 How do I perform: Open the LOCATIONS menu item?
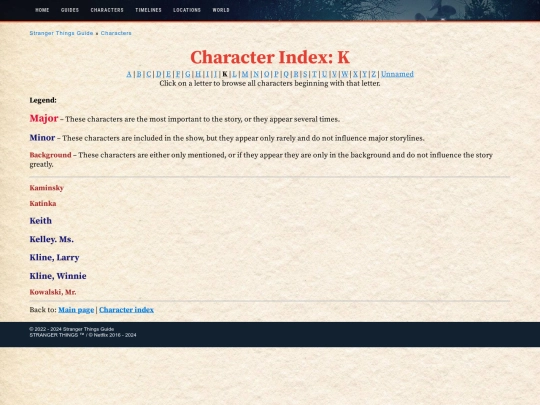click(187, 10)
